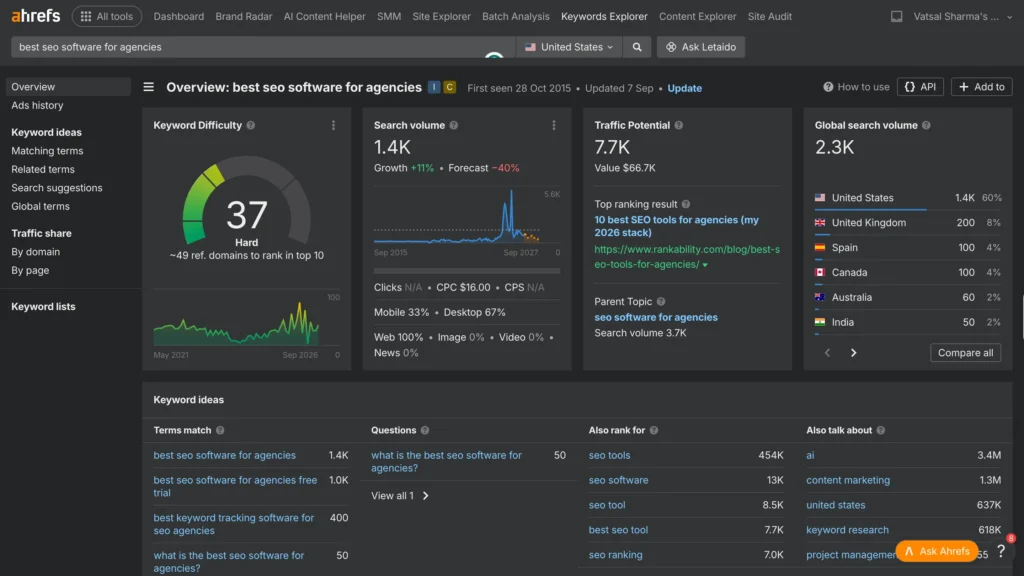Open Global search volume help icon
This screenshot has width=1024, height=576.
coord(926,125)
